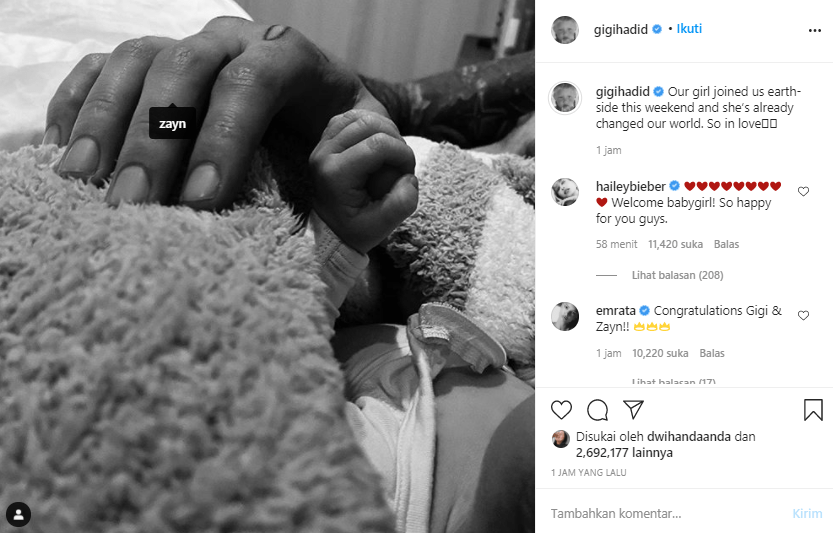Open gigihadid profile picture in header
This screenshot has height=533, width=833.
[565, 30]
